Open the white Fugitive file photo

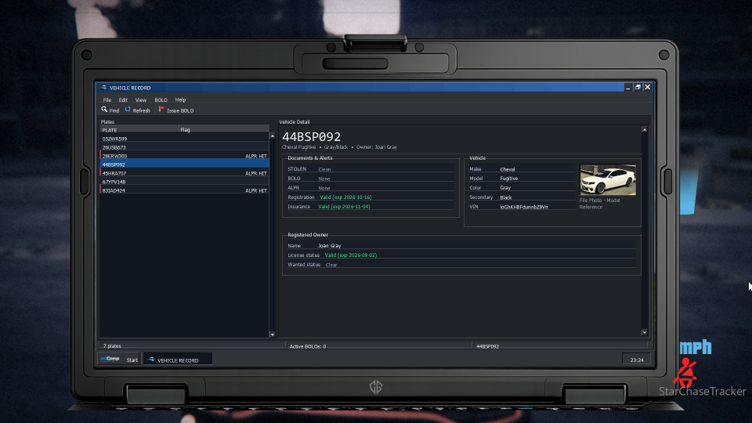pos(608,180)
